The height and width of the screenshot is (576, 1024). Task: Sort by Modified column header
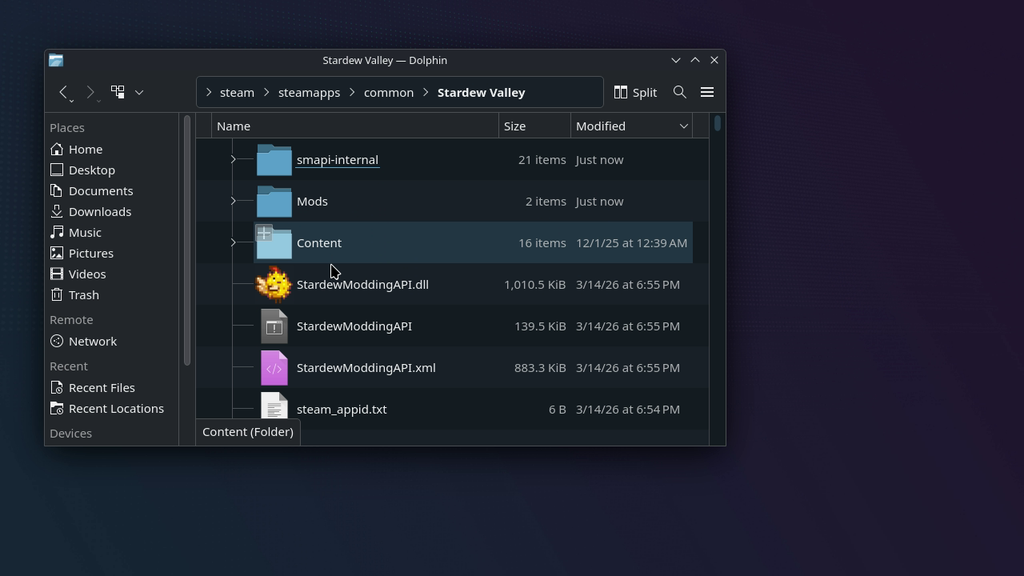click(632, 126)
